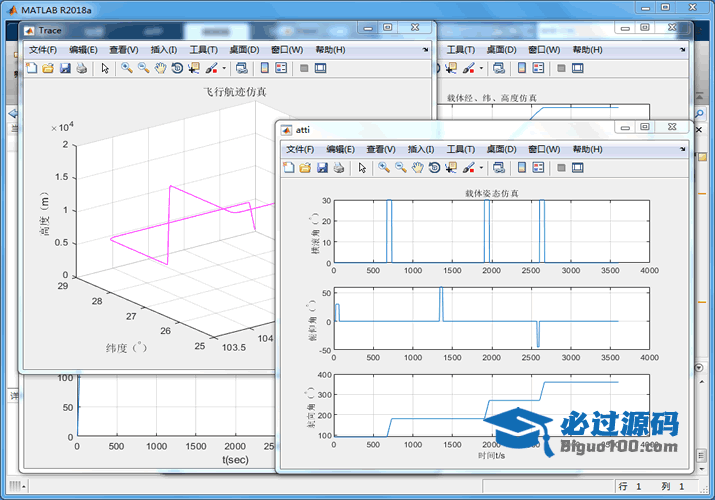Toggle Zoom In tool in Trace window
This screenshot has height=500, width=715.
point(126,69)
